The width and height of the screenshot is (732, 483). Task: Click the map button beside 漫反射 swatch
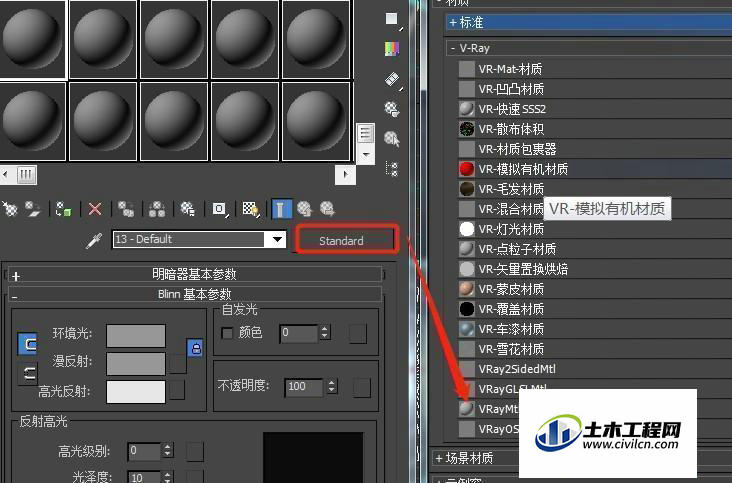point(177,364)
